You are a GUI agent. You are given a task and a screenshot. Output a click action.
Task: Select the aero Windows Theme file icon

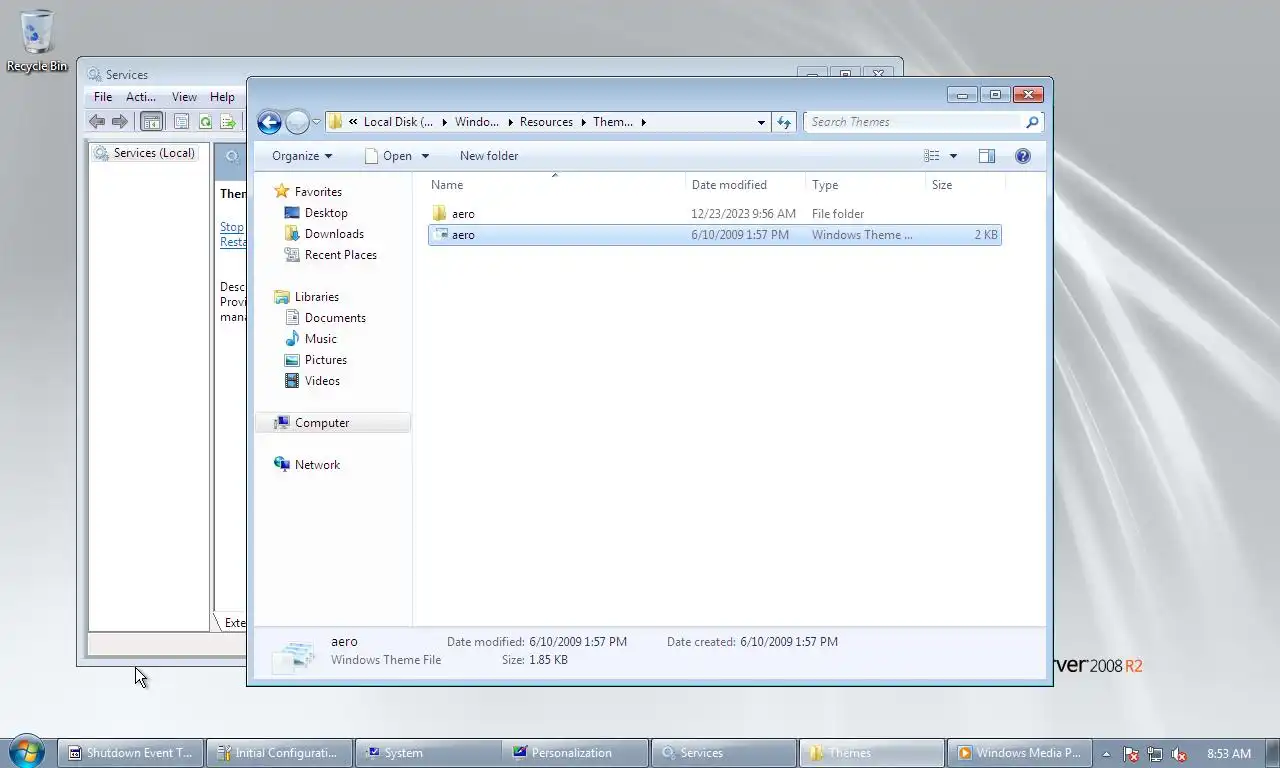[439, 235]
